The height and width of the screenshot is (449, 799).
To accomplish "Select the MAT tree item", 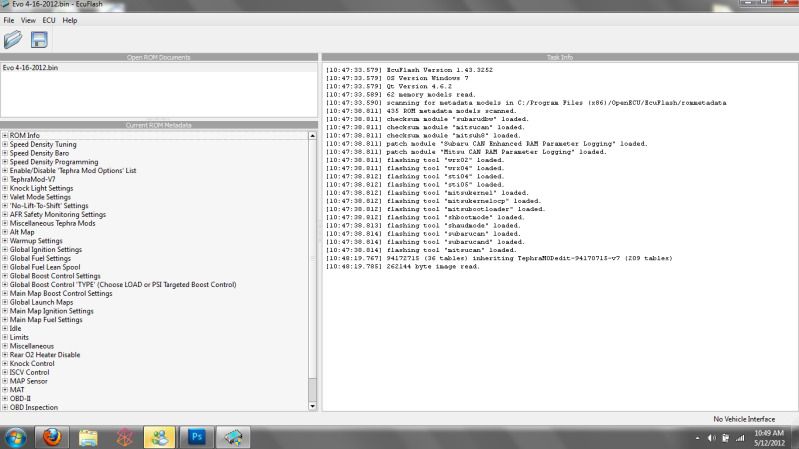I will tap(17, 390).
